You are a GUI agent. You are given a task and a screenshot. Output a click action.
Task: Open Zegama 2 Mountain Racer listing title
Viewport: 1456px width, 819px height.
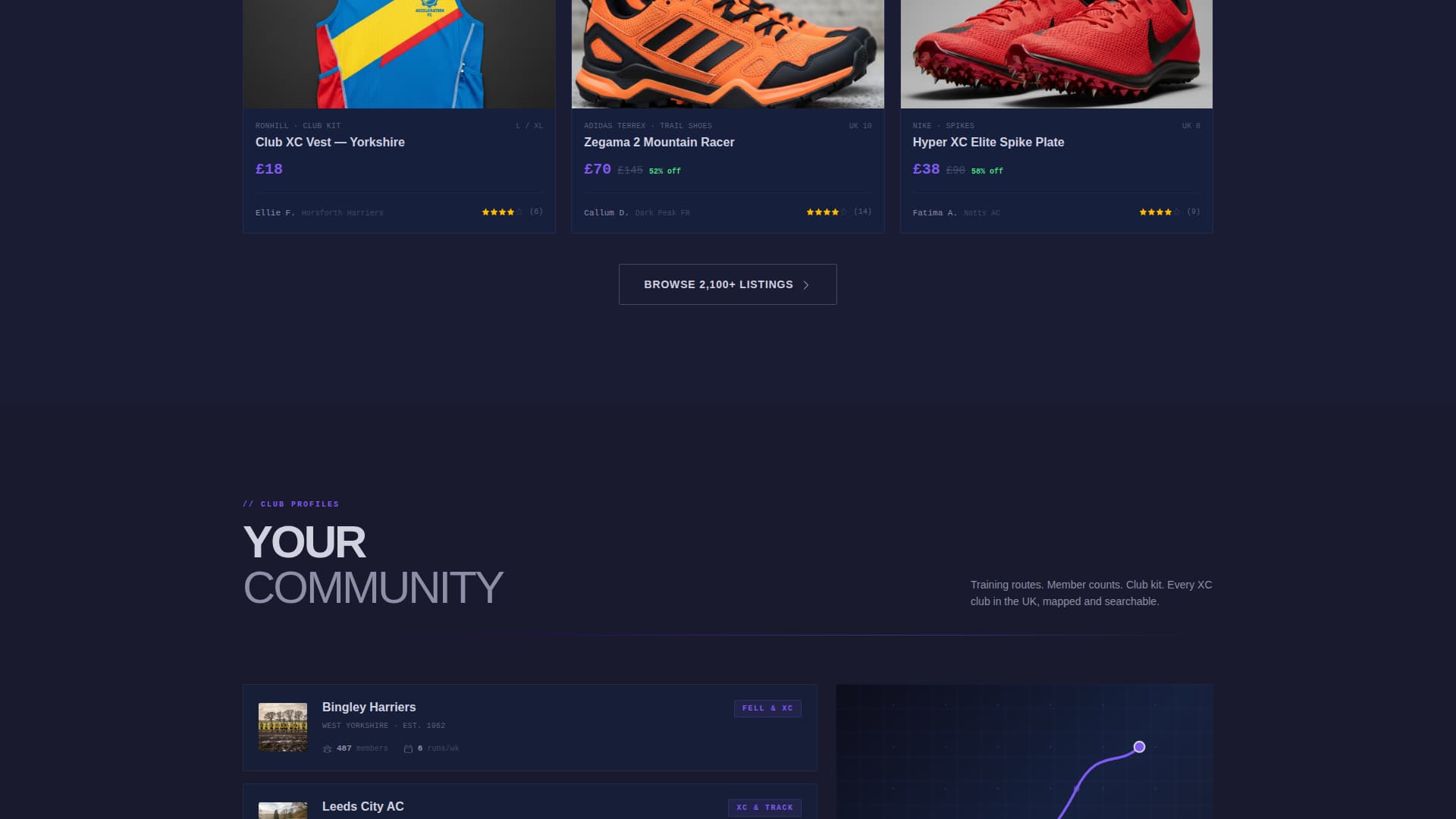(659, 143)
